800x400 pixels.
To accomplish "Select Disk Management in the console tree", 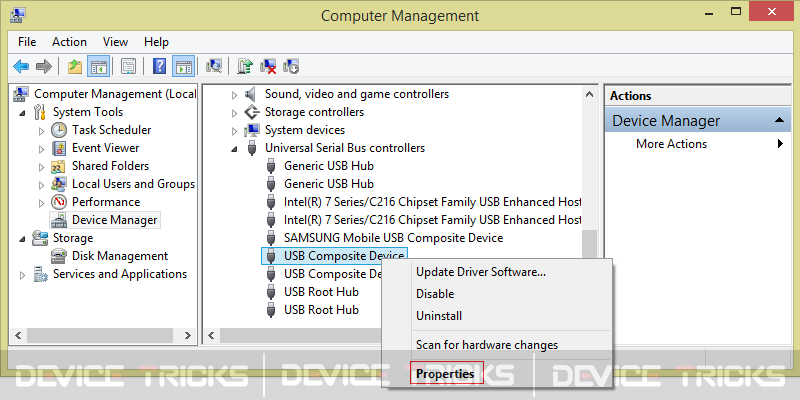I will pos(119,256).
